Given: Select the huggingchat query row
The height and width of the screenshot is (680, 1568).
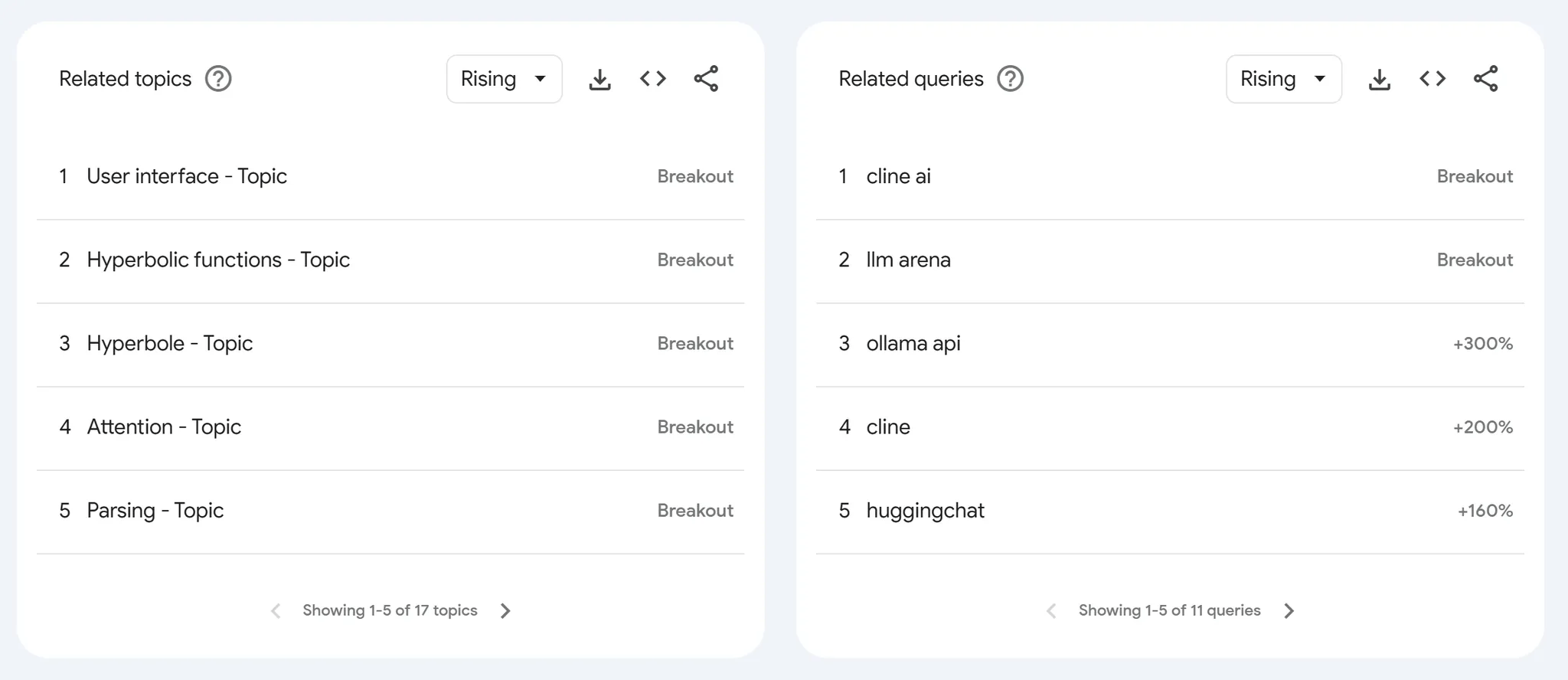Looking at the screenshot, I should pos(1170,511).
